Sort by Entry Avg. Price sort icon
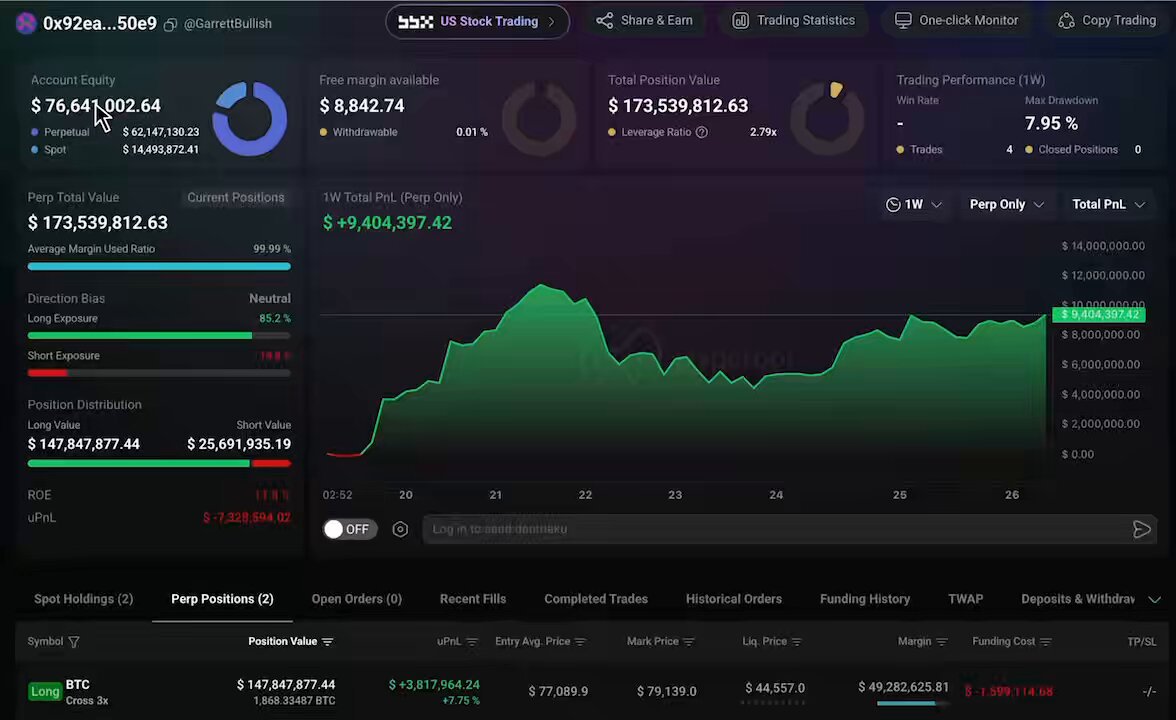Viewport: 1176px width, 720px height. (x=580, y=642)
